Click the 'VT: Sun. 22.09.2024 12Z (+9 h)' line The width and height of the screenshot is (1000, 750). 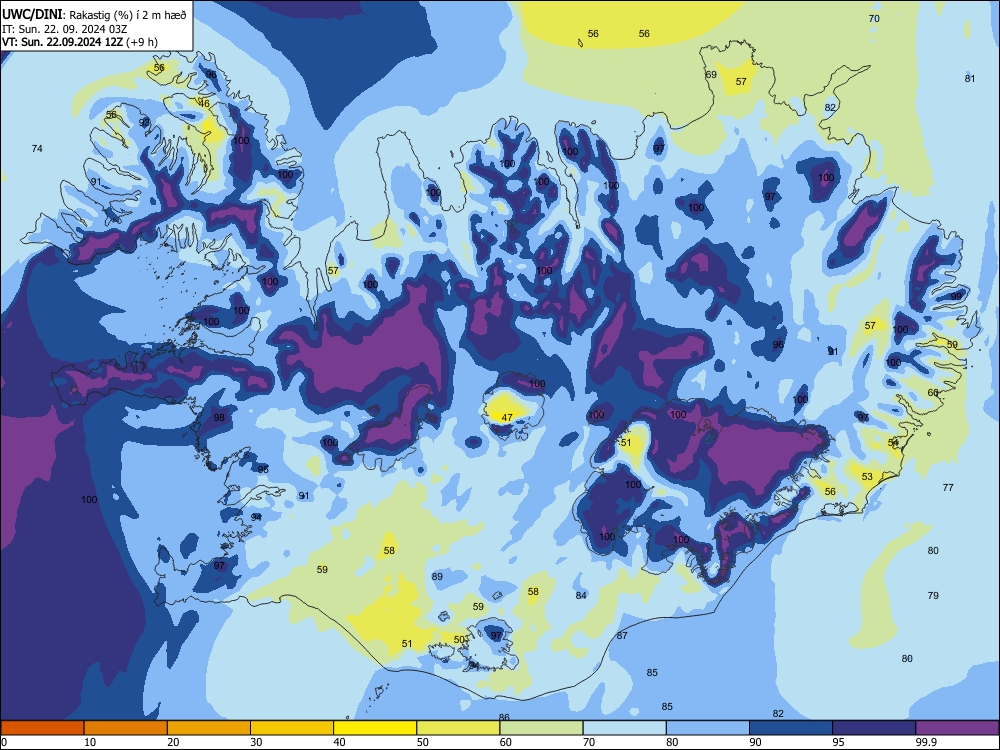pyautogui.click(x=80, y=42)
